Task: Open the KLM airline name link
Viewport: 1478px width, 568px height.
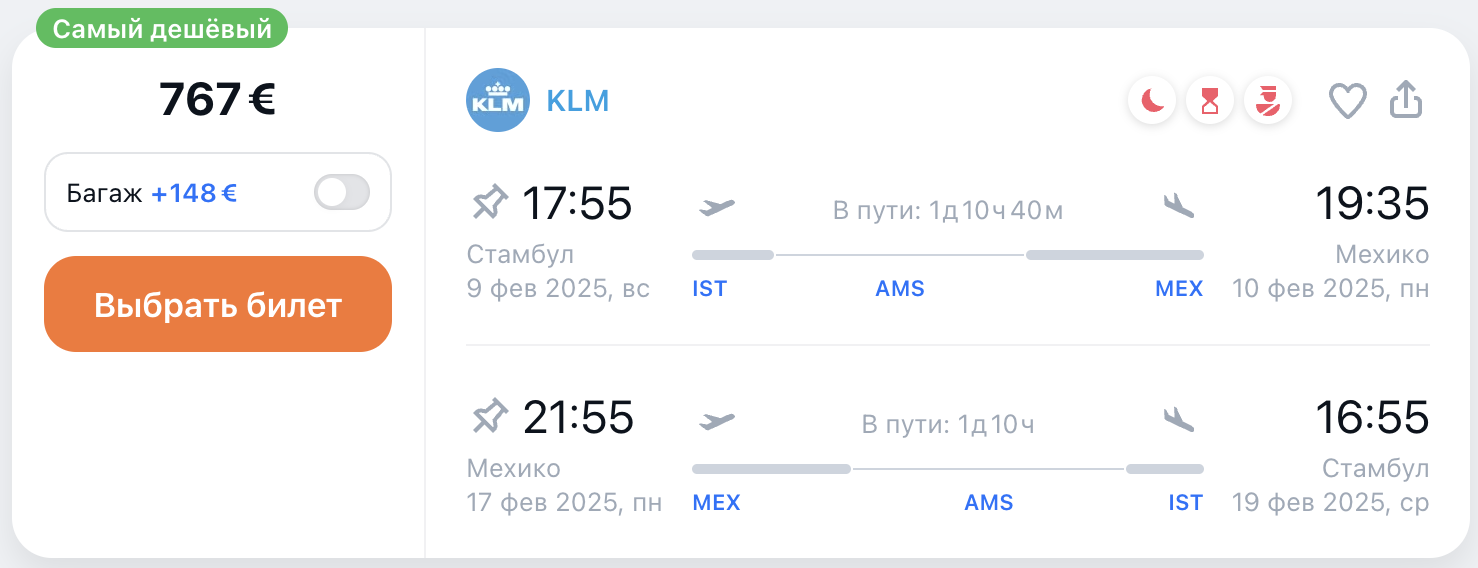Action: pyautogui.click(x=578, y=101)
